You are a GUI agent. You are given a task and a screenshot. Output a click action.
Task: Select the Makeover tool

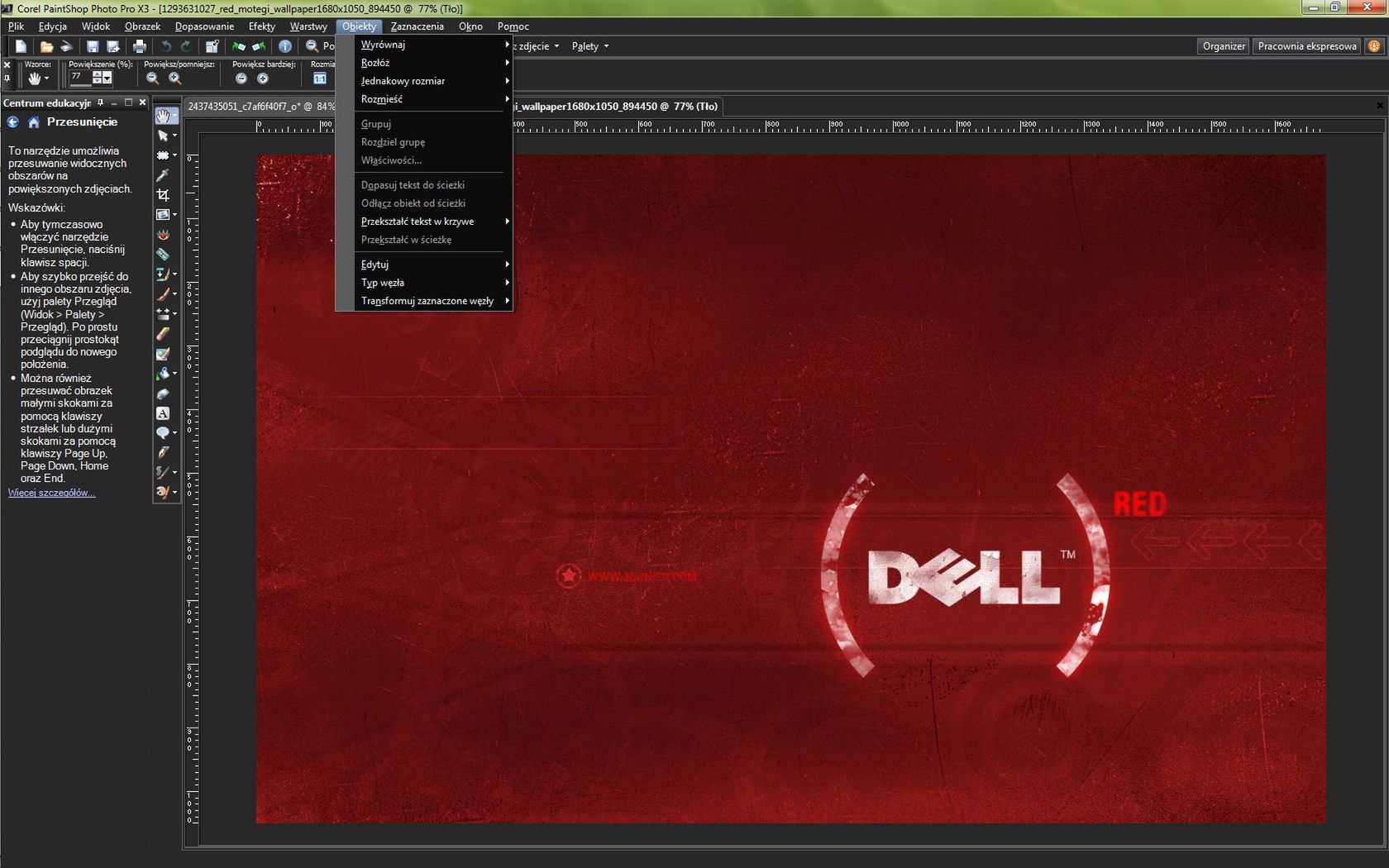(164, 255)
